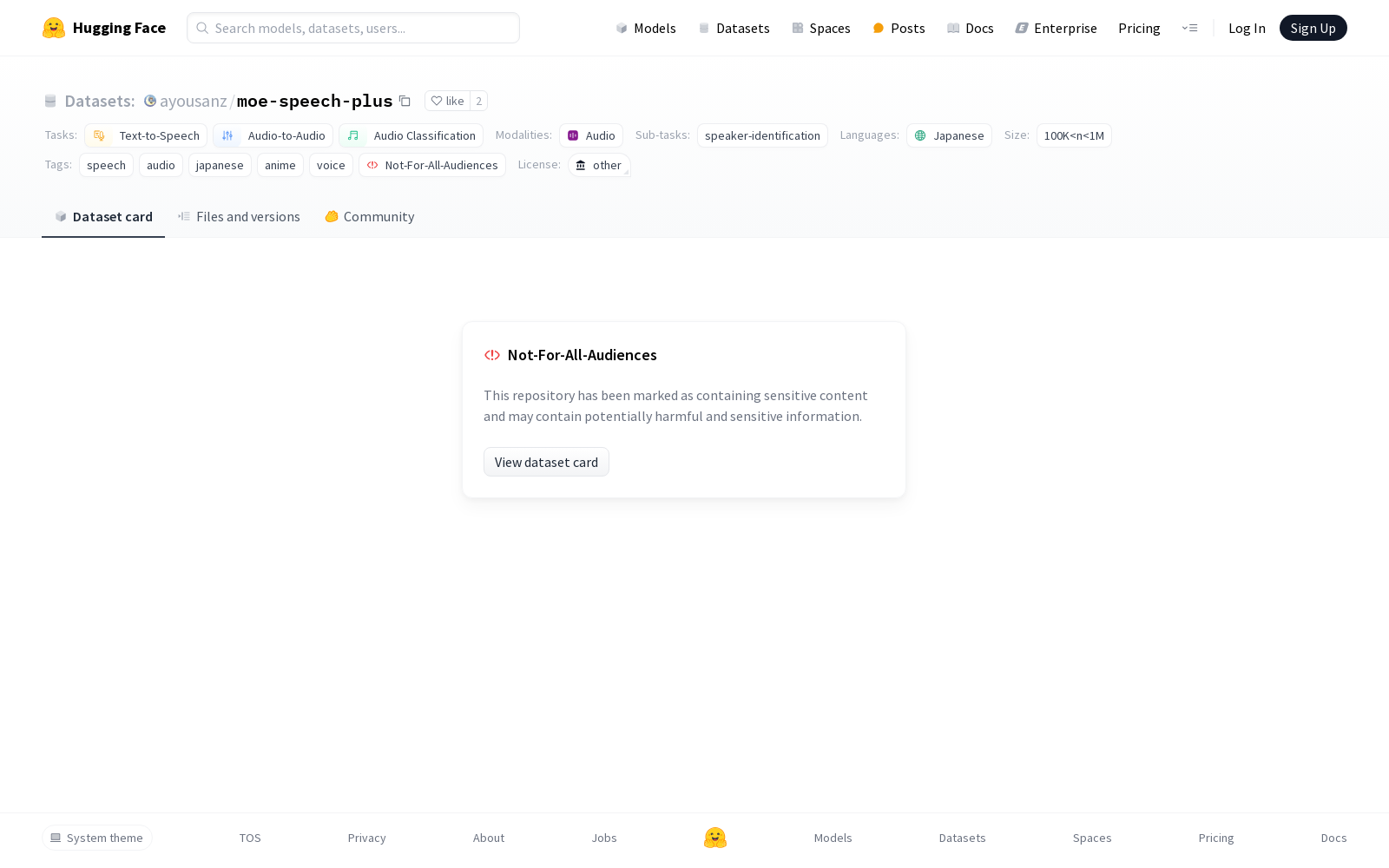Image resolution: width=1389 pixels, height=868 pixels.
Task: Filter by Text-to-Speech task tag
Action: [x=146, y=135]
